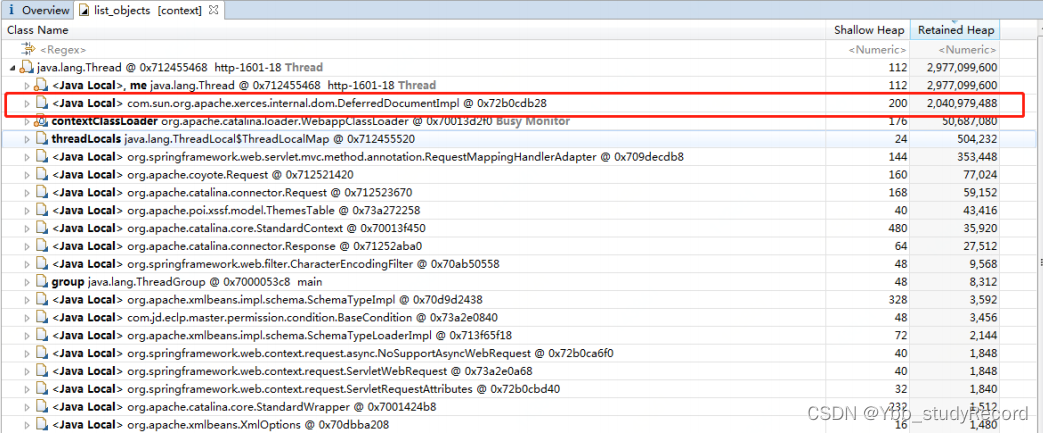Click the org.apache.coyote.Request object icon
This screenshot has height=433, width=1043.
[41, 174]
